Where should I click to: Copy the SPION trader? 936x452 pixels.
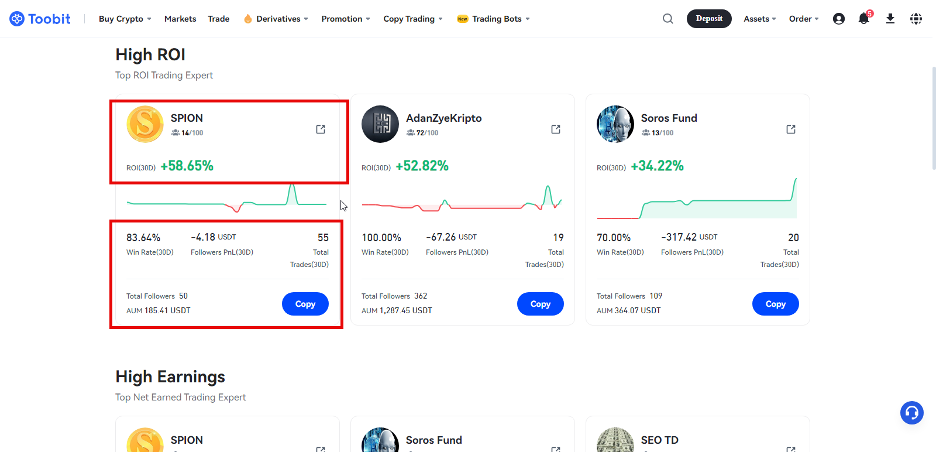[305, 304]
